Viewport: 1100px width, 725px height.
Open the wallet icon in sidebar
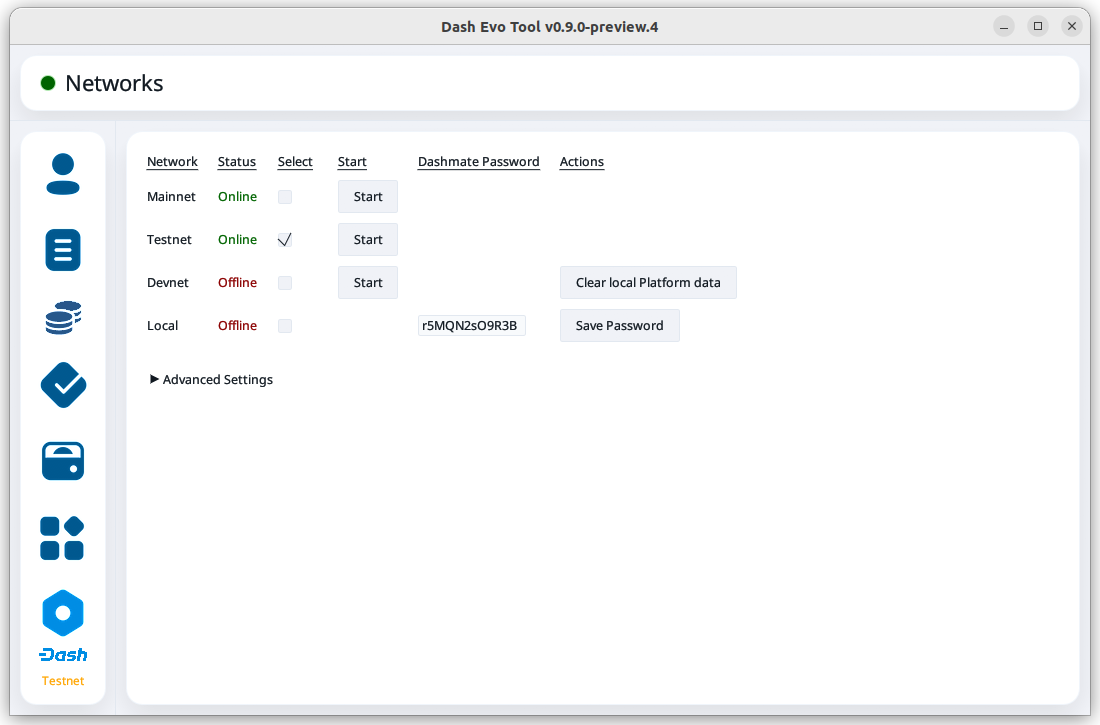(63, 461)
